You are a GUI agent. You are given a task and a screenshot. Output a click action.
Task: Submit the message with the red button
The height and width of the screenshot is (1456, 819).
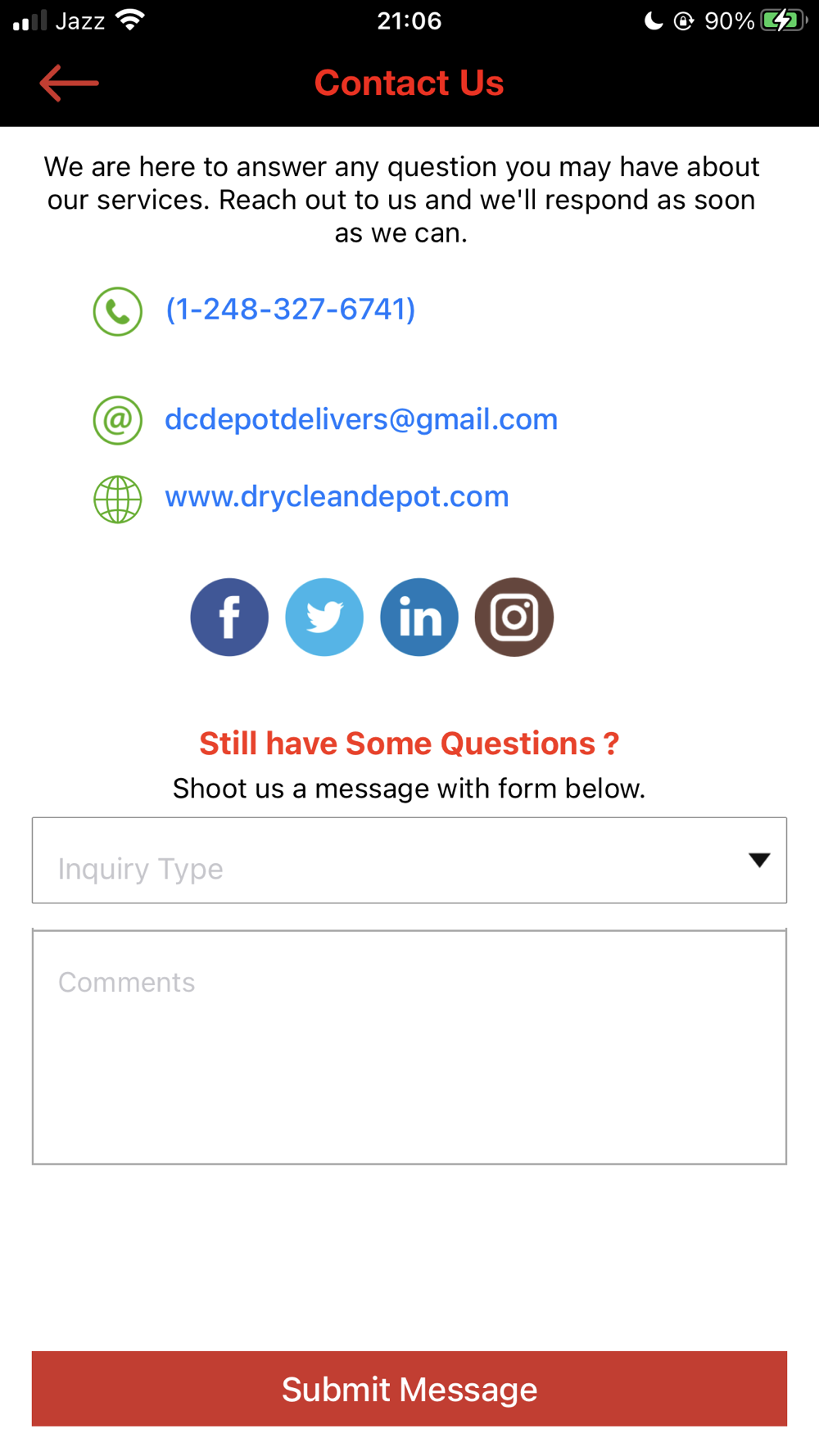409,1389
